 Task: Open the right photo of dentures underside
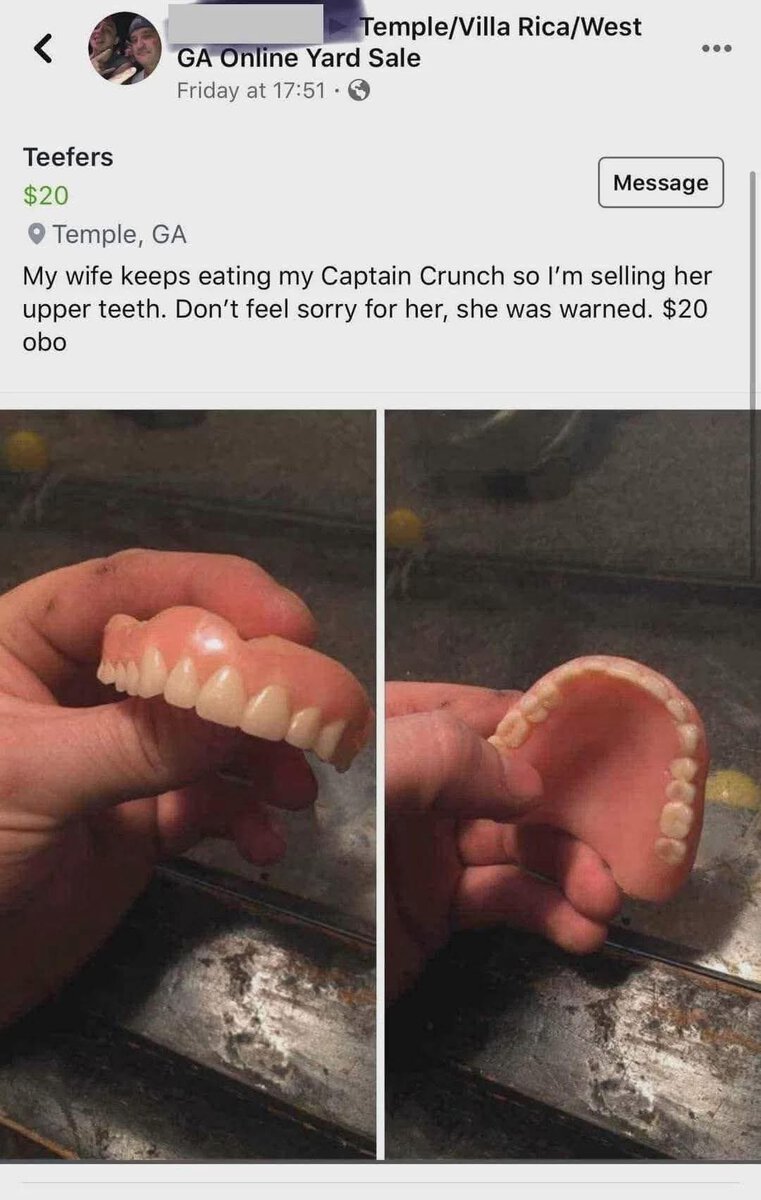(573, 784)
